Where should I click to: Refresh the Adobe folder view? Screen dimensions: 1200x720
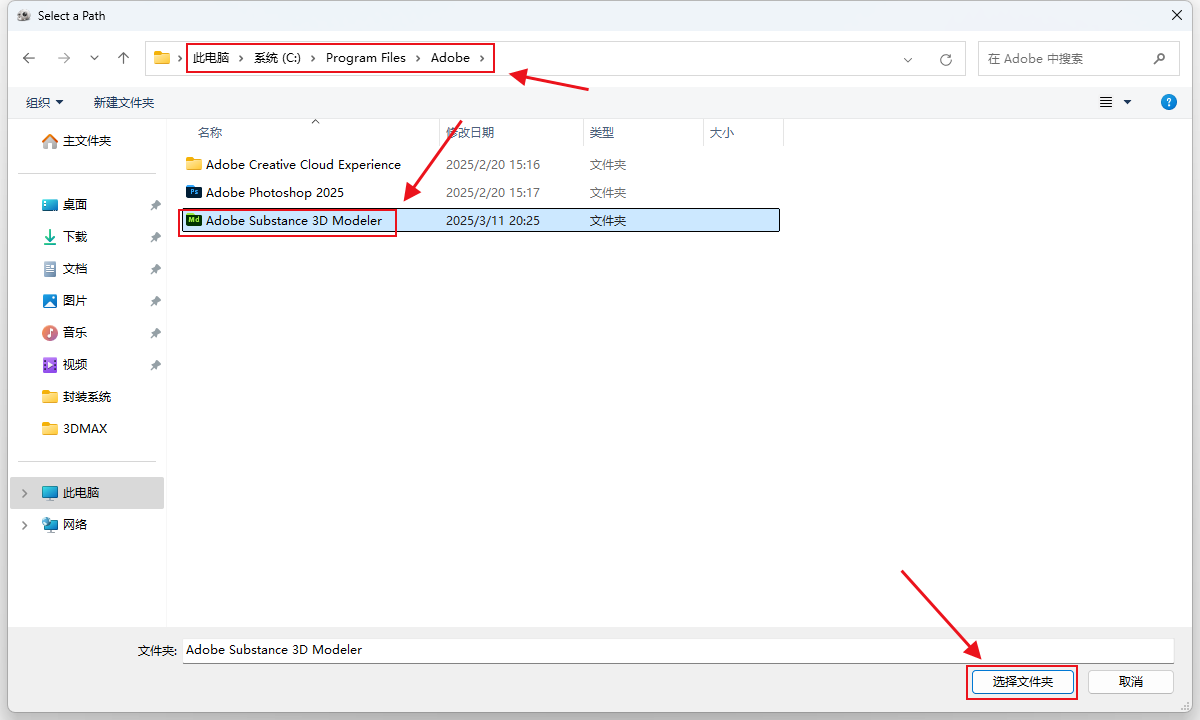[946, 59]
